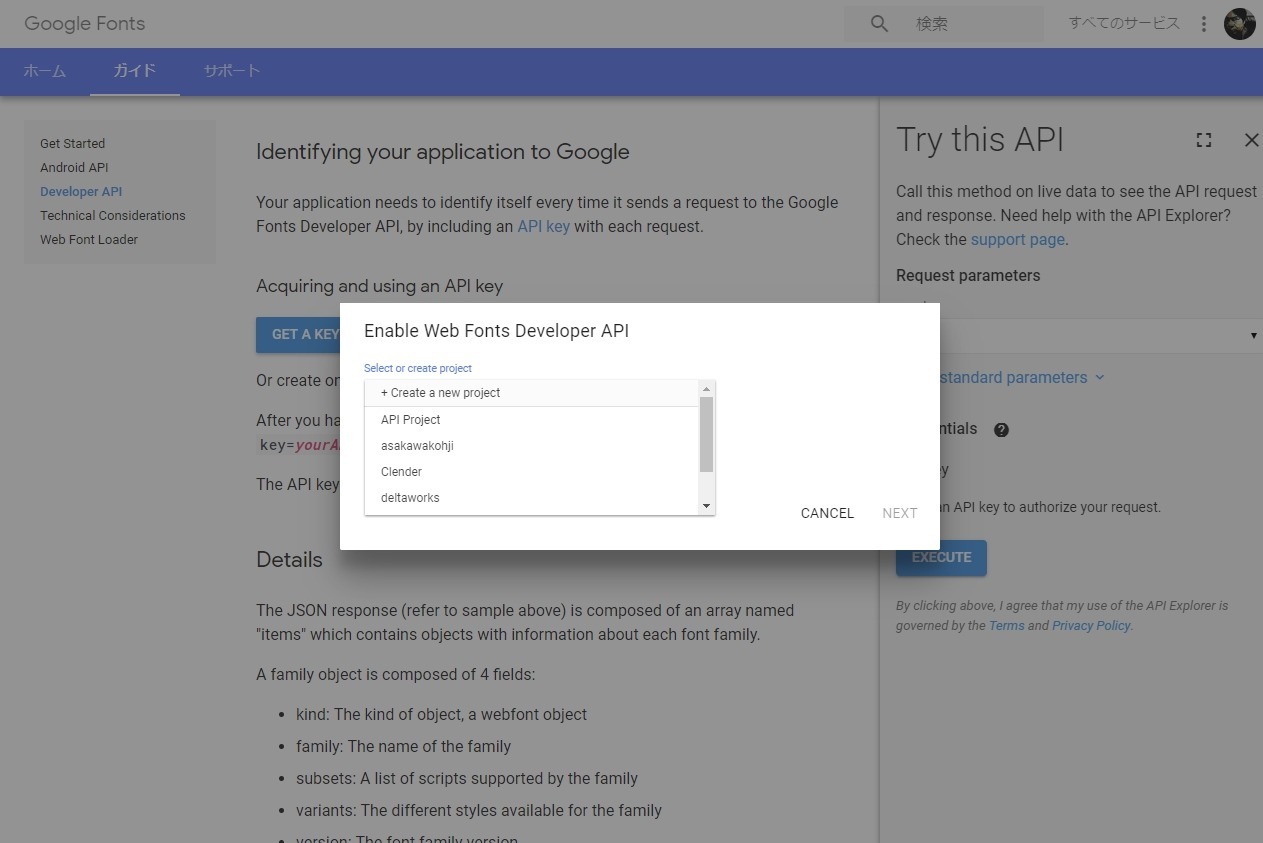1263x843 pixels.
Task: Click 'Enable Web Fonts Developer API' title
Action: click(496, 331)
